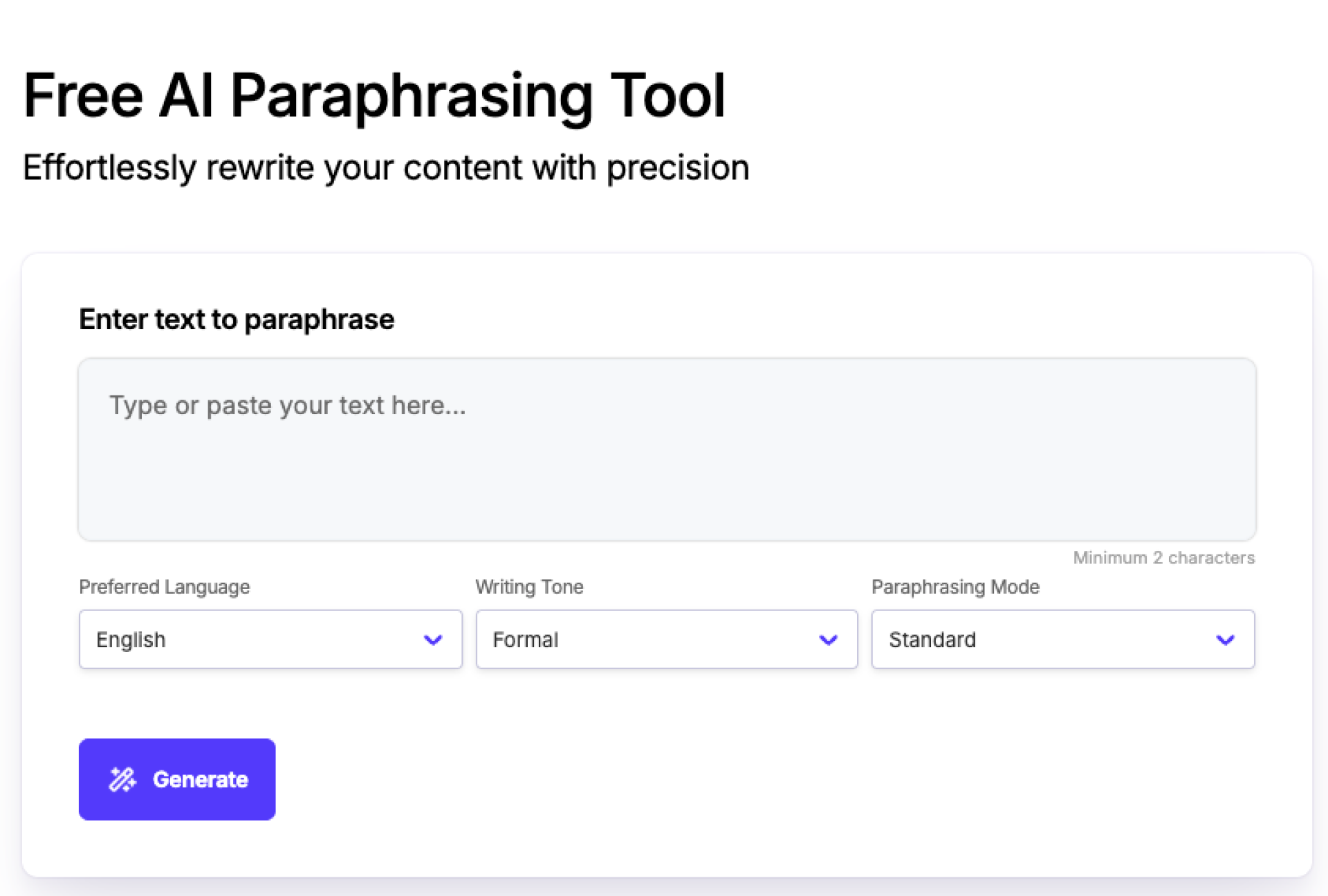Select the 'Formal' value in tone box
Image resolution: width=1328 pixels, height=896 pixels.
pos(525,640)
